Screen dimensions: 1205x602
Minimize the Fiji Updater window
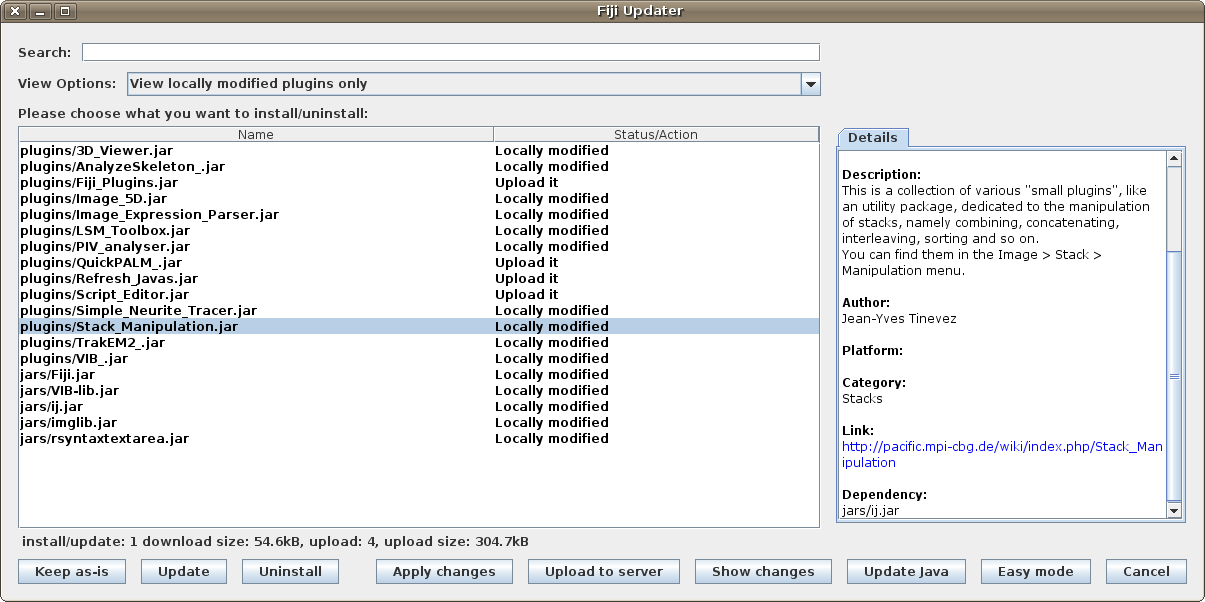pos(40,11)
